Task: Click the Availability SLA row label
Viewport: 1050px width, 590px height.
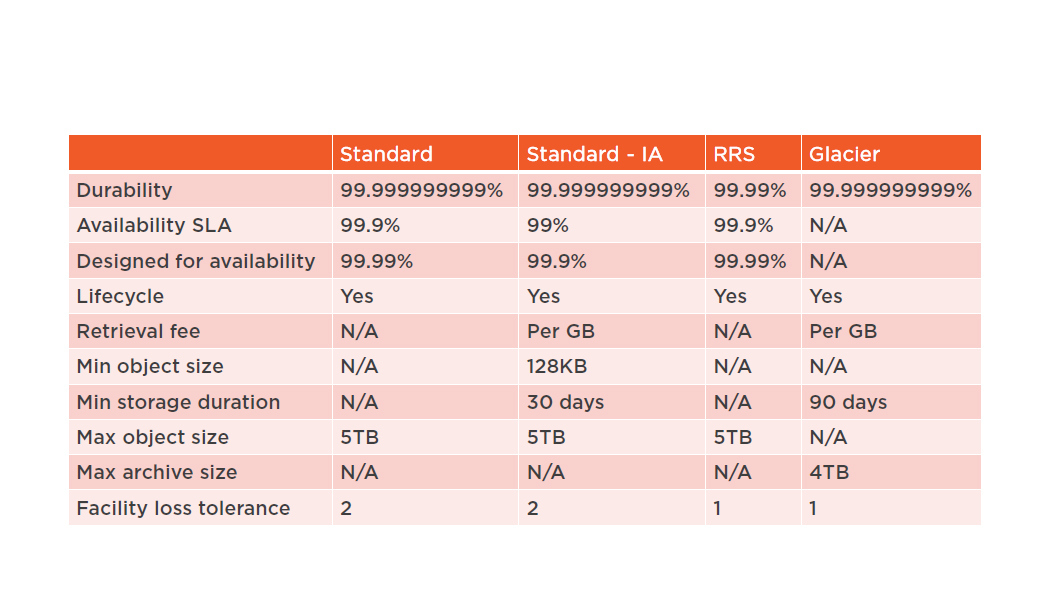Action: pyautogui.click(x=154, y=225)
